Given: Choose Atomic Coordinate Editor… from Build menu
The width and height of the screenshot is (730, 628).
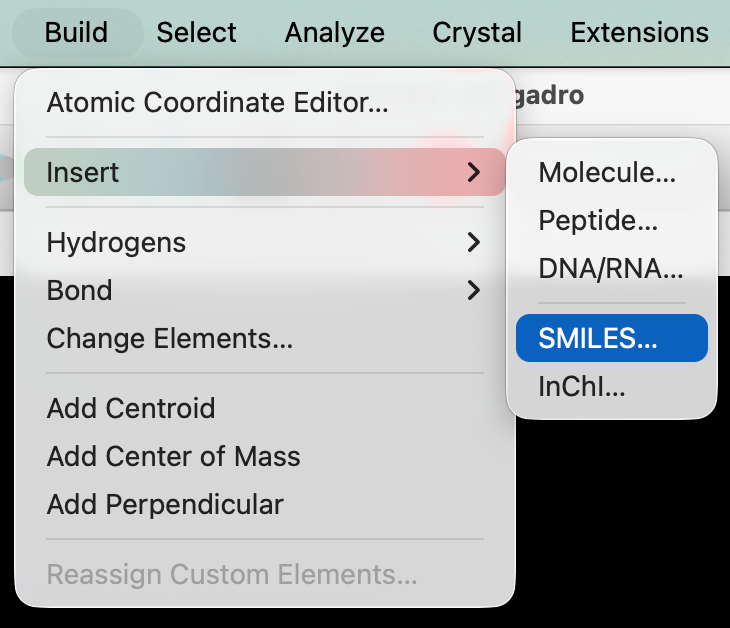Looking at the screenshot, I should coord(217,102).
